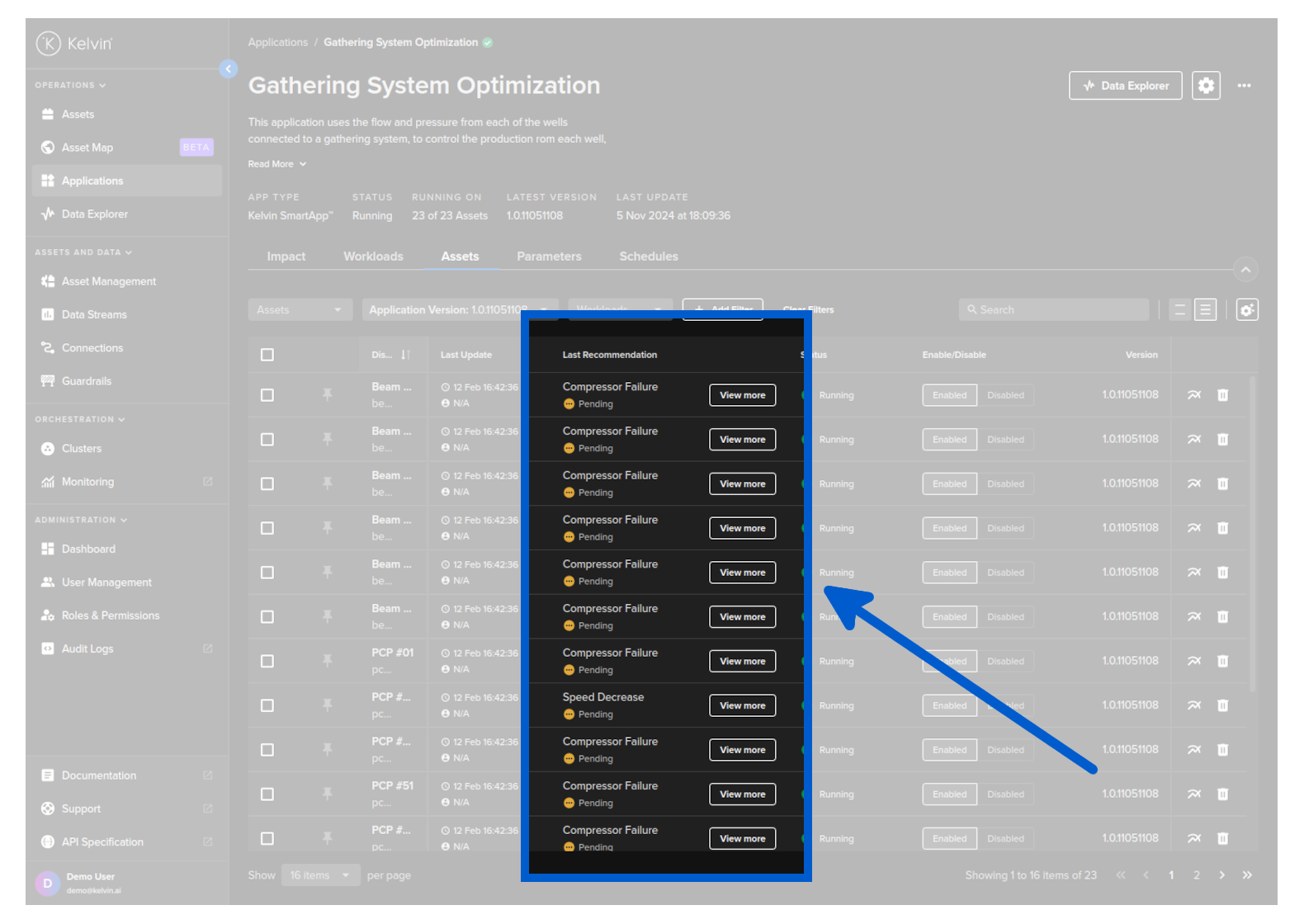1304x924 pixels.
Task: Open the Assets filter dropdown
Action: (x=300, y=310)
